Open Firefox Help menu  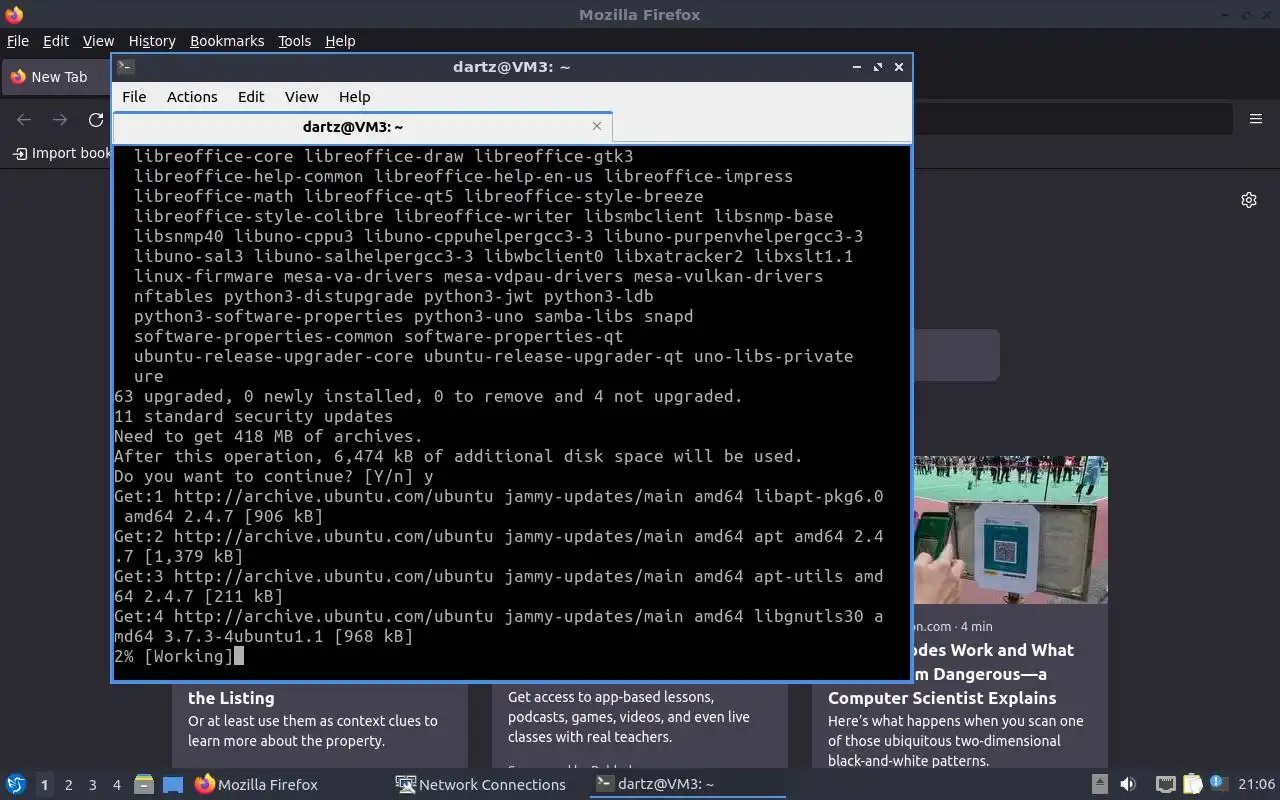point(340,41)
